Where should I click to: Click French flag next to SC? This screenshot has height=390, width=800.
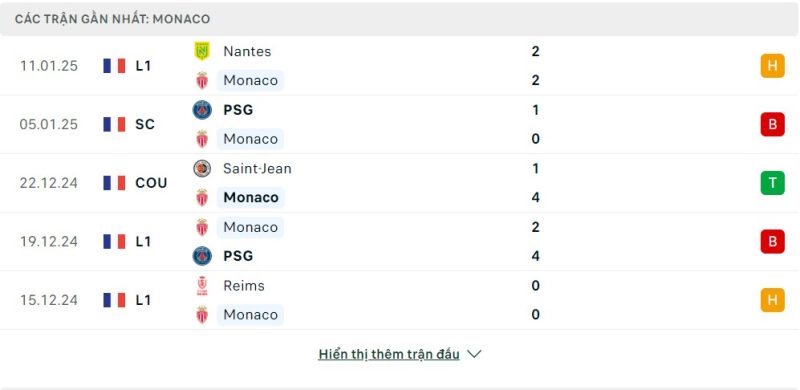pyautogui.click(x=114, y=124)
